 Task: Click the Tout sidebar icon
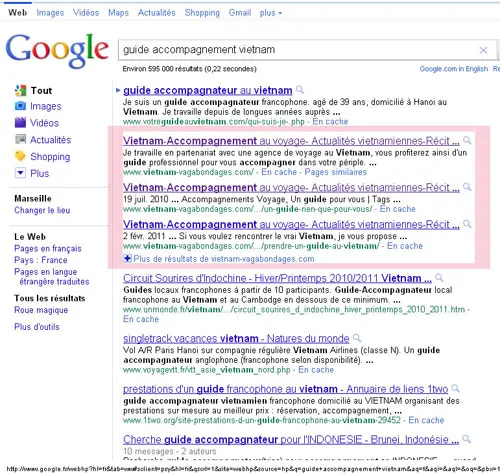[20, 90]
